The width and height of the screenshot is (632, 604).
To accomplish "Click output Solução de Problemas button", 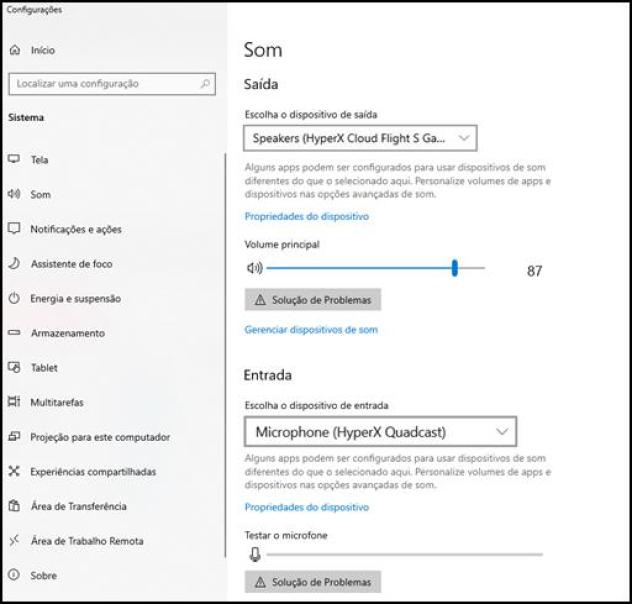I will 312,300.
